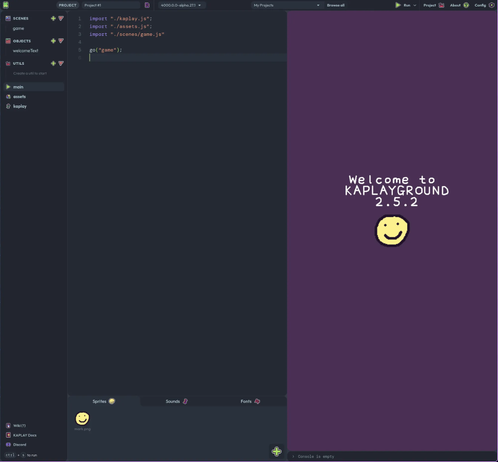Image resolution: width=498 pixels, height=462 pixels.
Task: Place cursor on code line go("game")
Action: pyautogui.click(x=106, y=50)
